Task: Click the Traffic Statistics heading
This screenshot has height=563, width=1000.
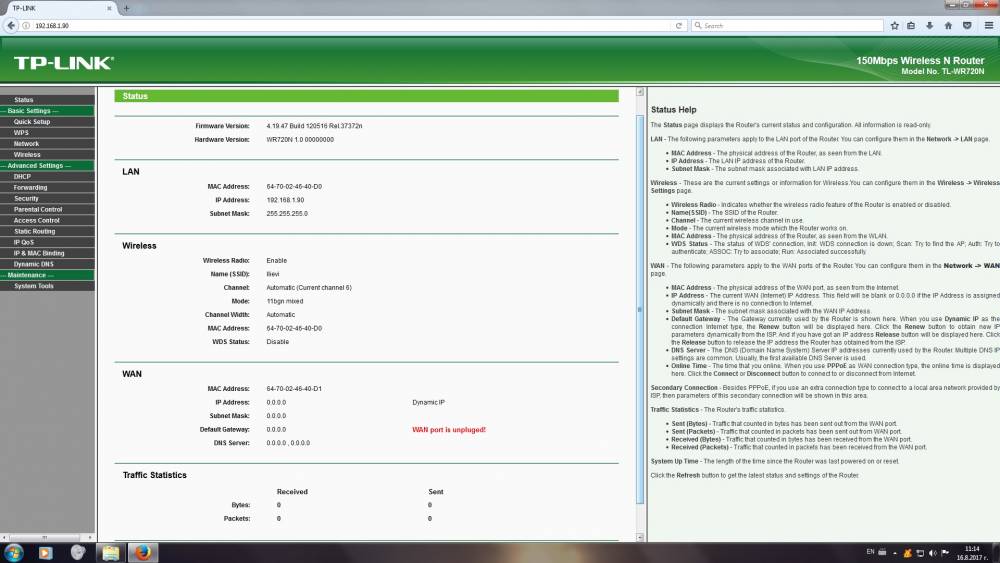Action: pos(154,475)
